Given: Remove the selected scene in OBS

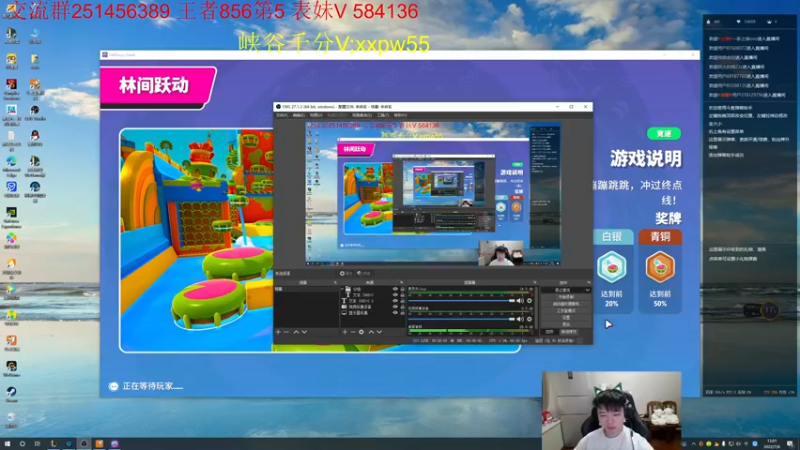Looking at the screenshot, I should tap(286, 332).
